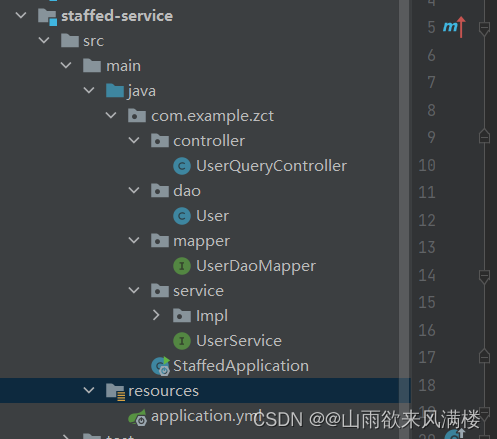Image resolution: width=497 pixels, height=439 pixels.
Task: Select the highlighted resources folder label
Action: (x=164, y=391)
